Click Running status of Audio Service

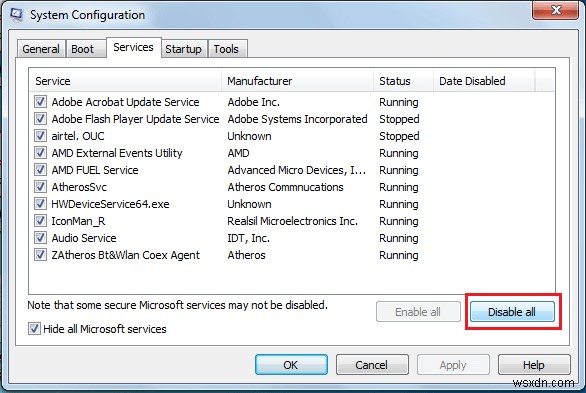pyautogui.click(x=399, y=238)
